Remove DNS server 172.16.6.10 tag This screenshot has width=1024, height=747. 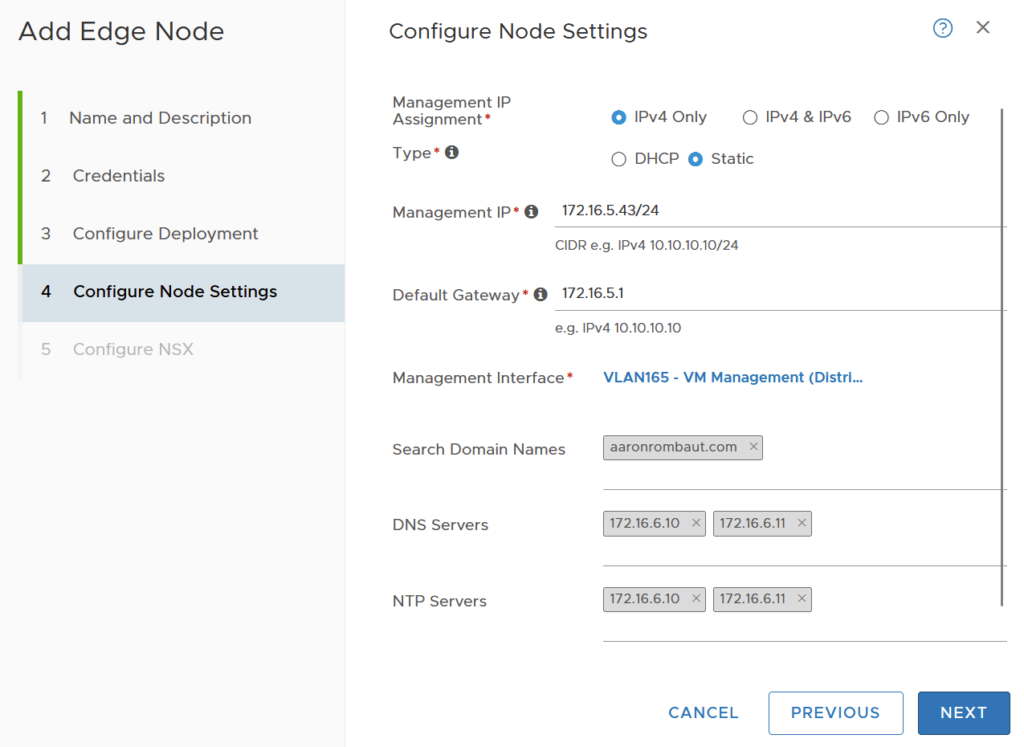[696, 523]
